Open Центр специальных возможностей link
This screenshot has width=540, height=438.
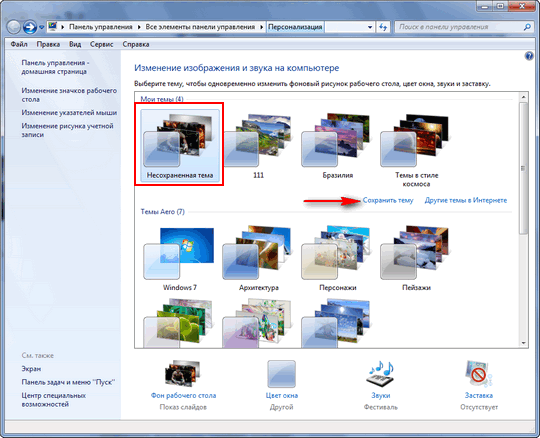(54, 400)
